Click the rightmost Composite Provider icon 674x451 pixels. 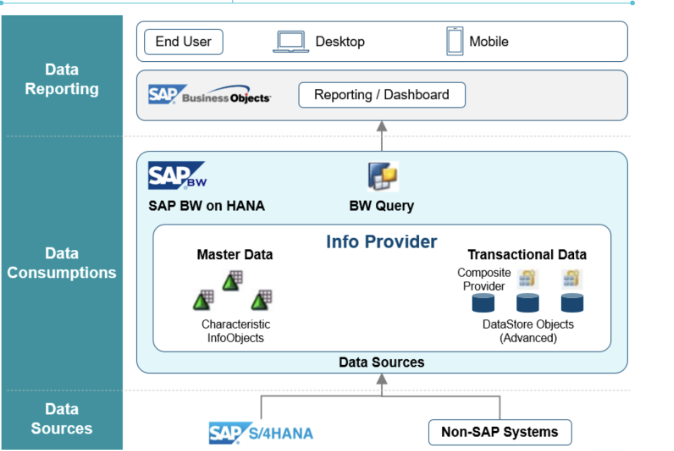tap(572, 277)
